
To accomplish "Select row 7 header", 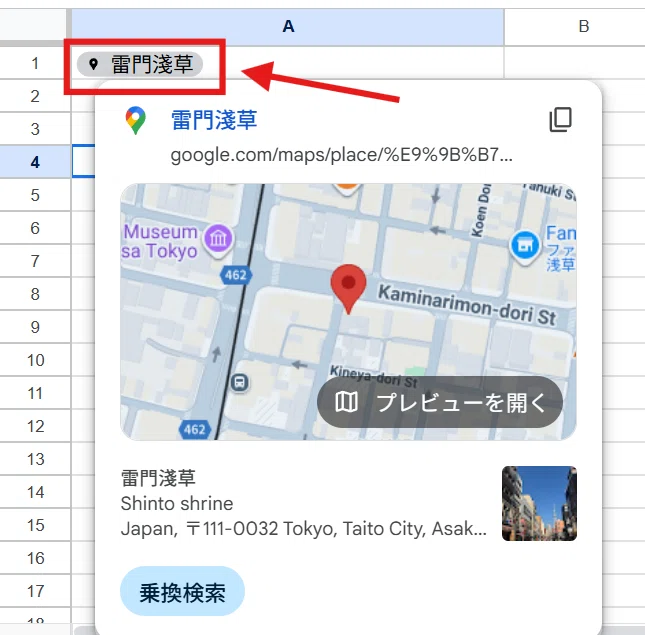I will (x=35, y=261).
